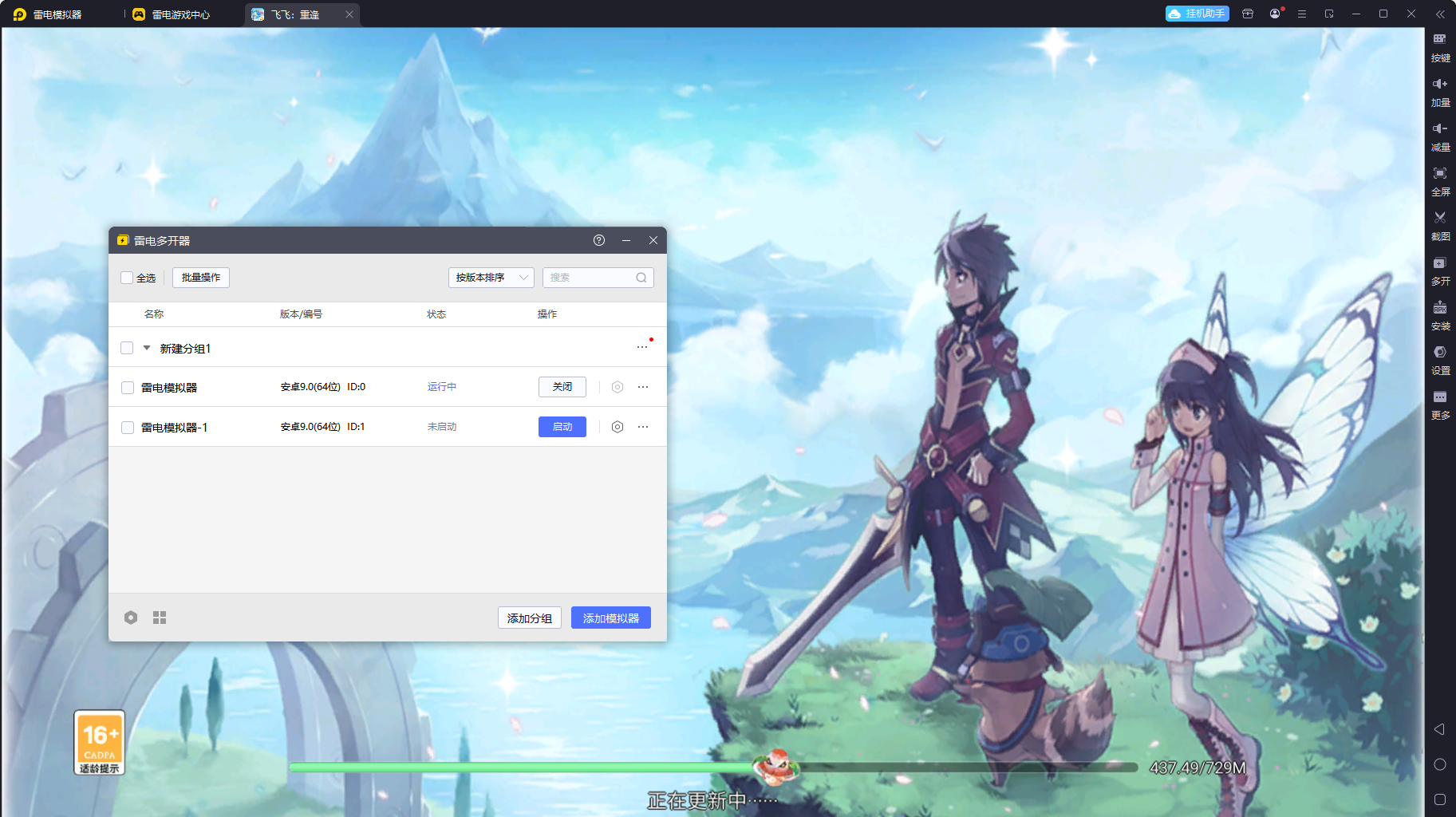Viewport: 1456px width, 817px height.
Task: Open settings for 雷电模拟器-1 instance
Action: click(x=618, y=427)
